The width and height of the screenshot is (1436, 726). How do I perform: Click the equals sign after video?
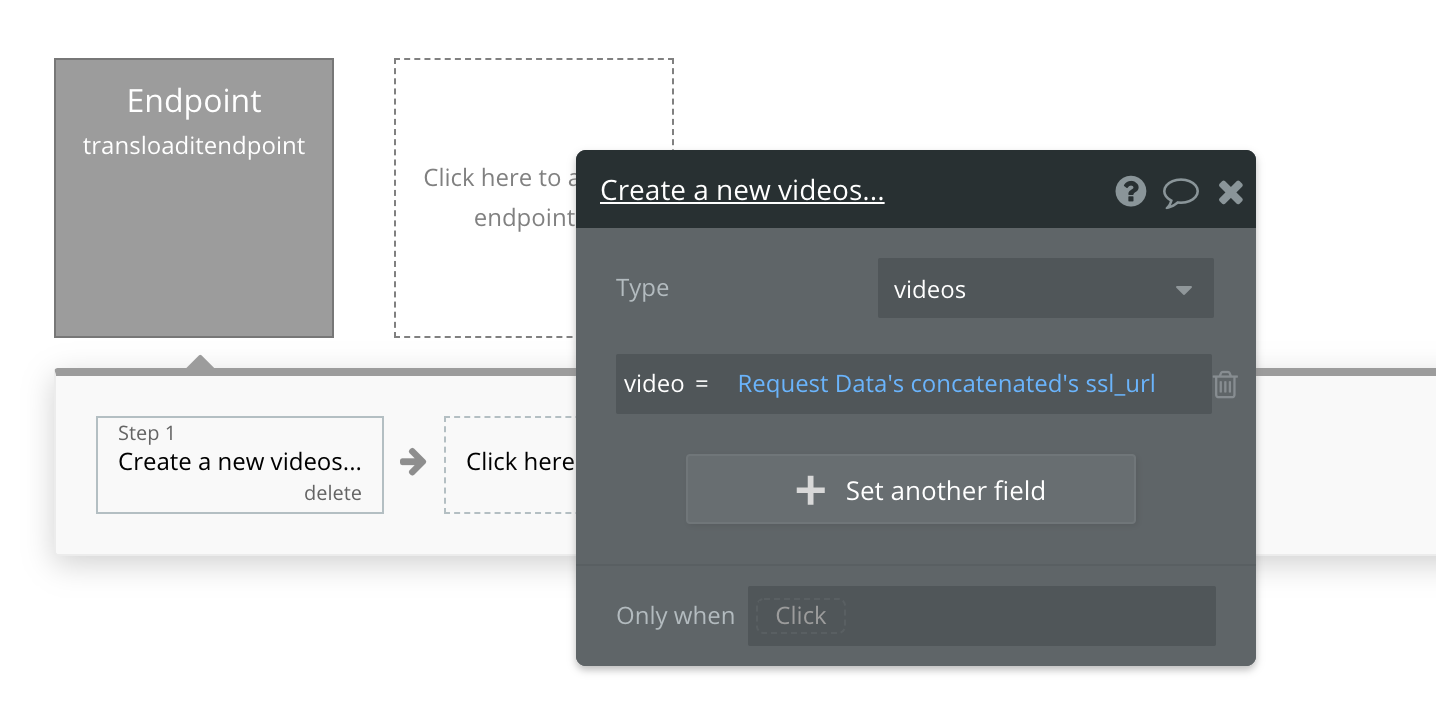click(700, 385)
